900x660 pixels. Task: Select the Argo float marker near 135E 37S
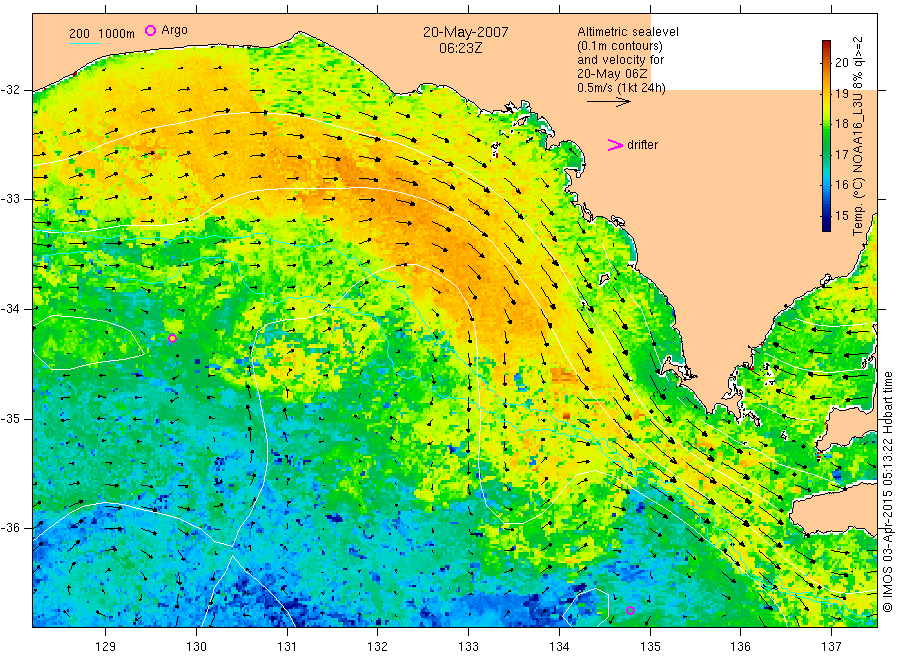click(x=630, y=610)
